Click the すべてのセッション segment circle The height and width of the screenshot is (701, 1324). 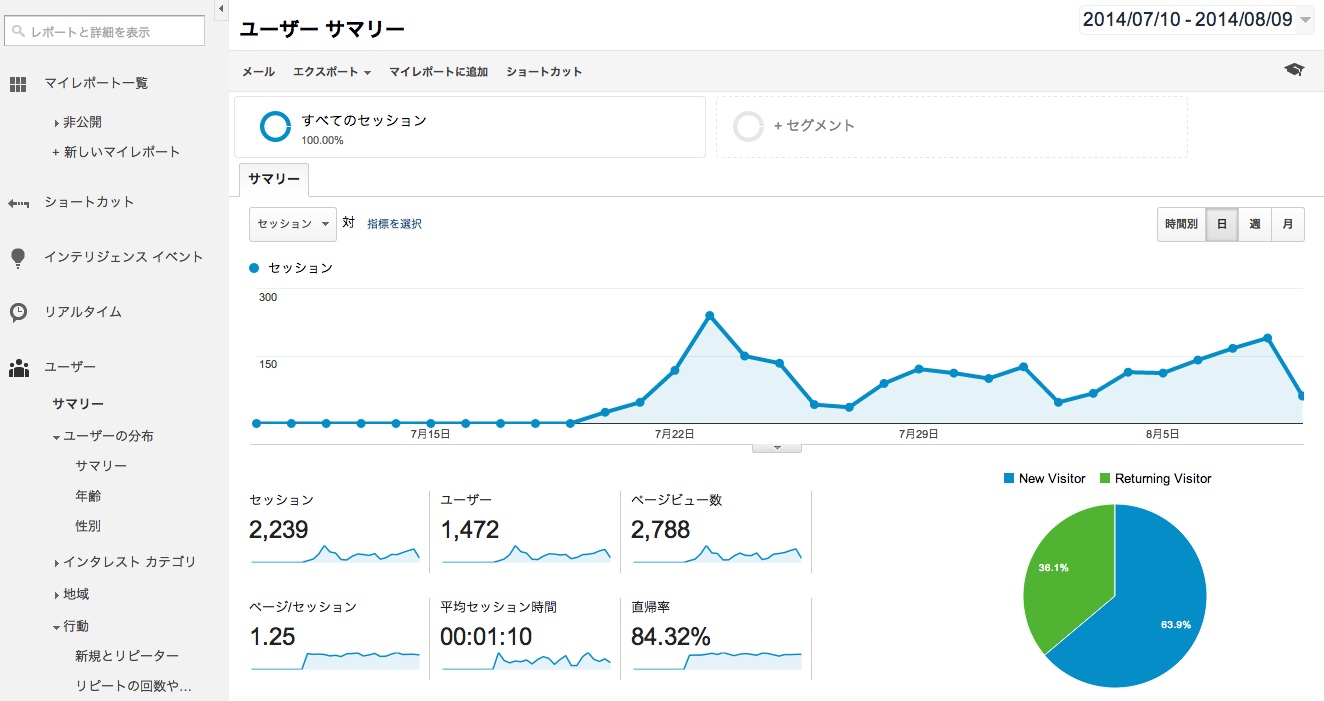coord(274,126)
